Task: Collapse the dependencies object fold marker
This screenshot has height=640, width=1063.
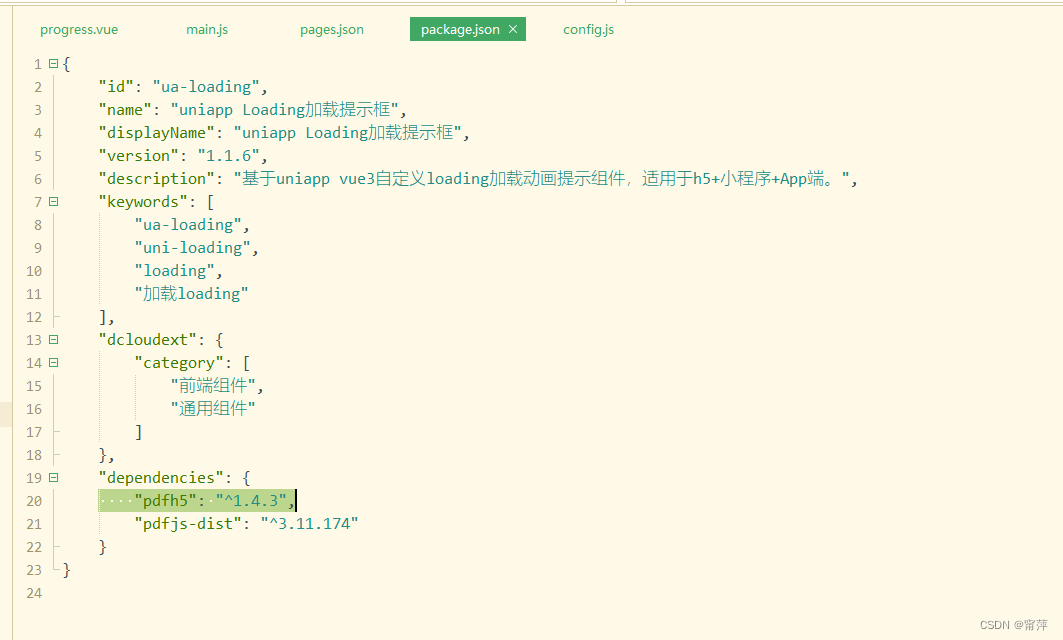Action: [53, 477]
